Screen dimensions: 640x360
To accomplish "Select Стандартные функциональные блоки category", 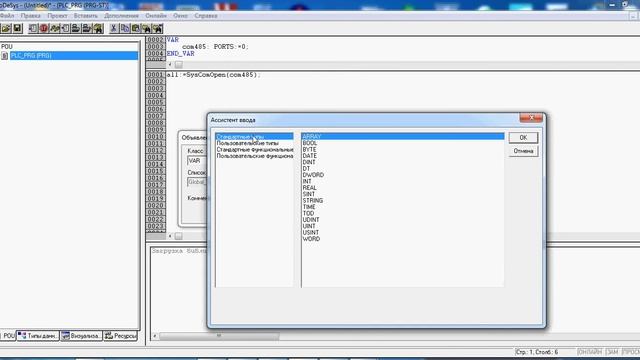I will pyautogui.click(x=254, y=150).
